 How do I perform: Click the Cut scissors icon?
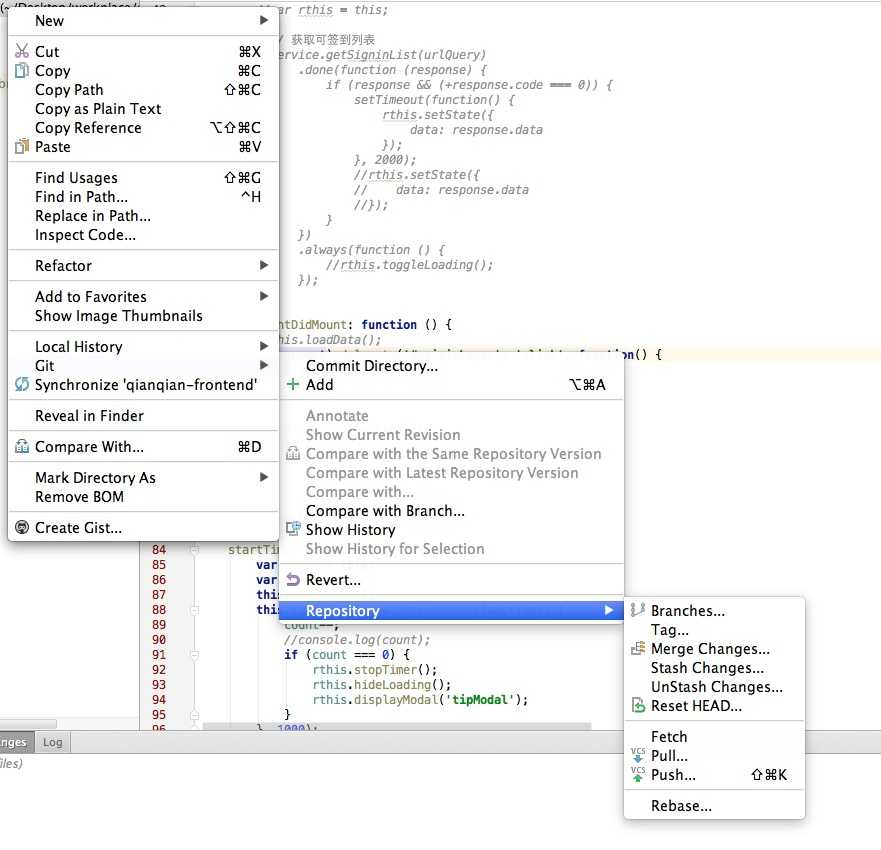[21, 51]
